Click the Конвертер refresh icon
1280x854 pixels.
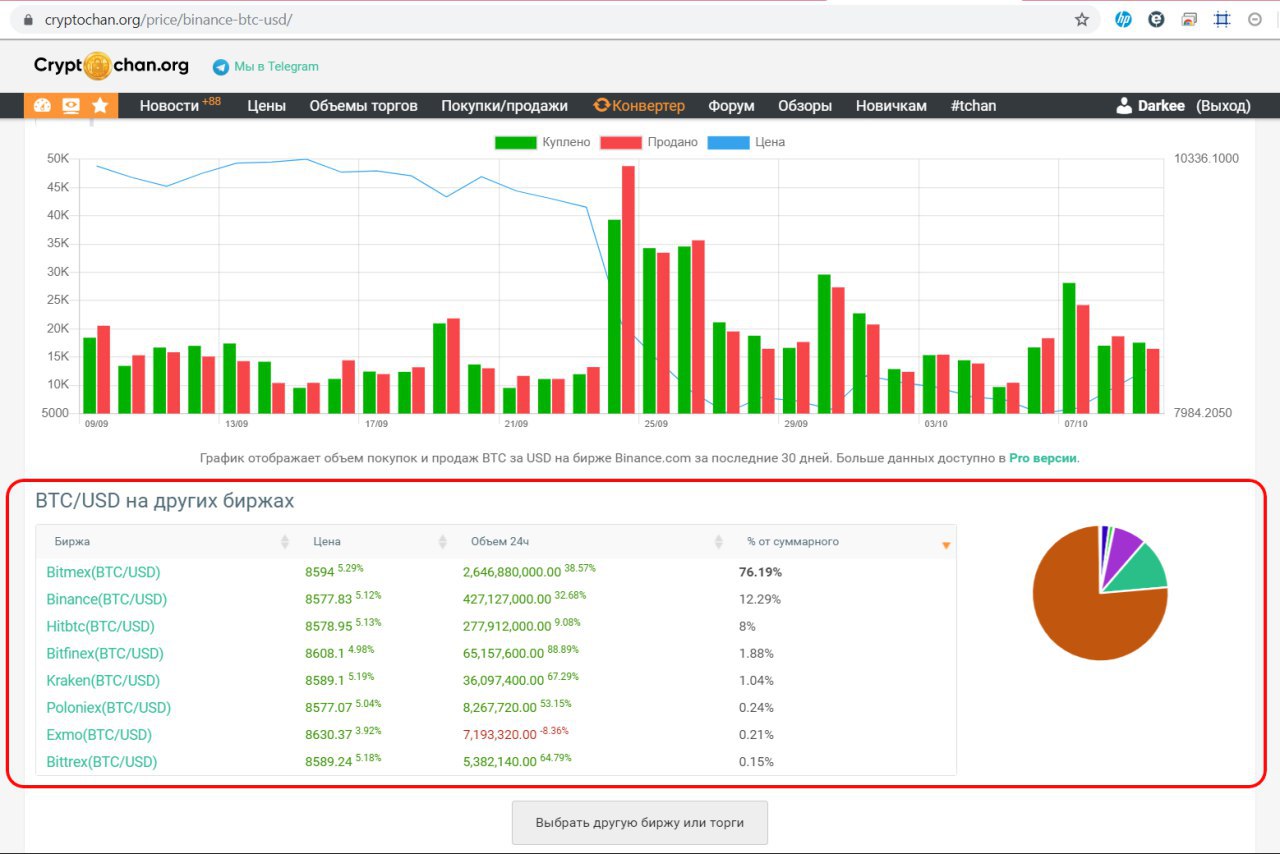click(601, 105)
